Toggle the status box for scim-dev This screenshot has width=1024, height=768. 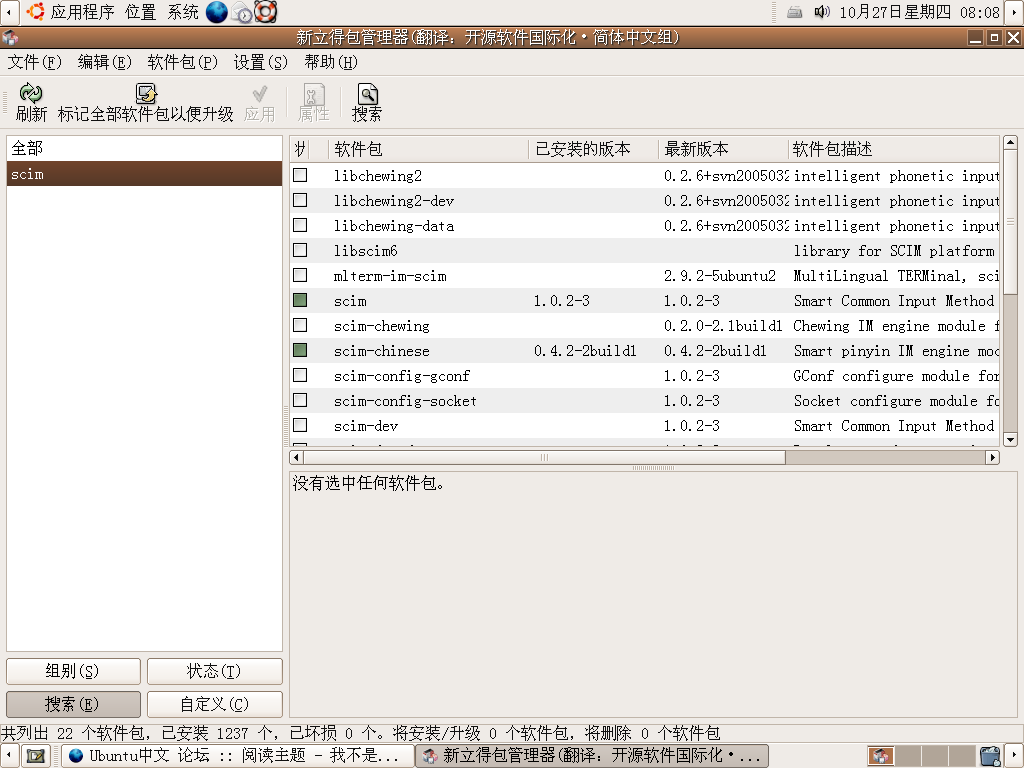(300, 425)
